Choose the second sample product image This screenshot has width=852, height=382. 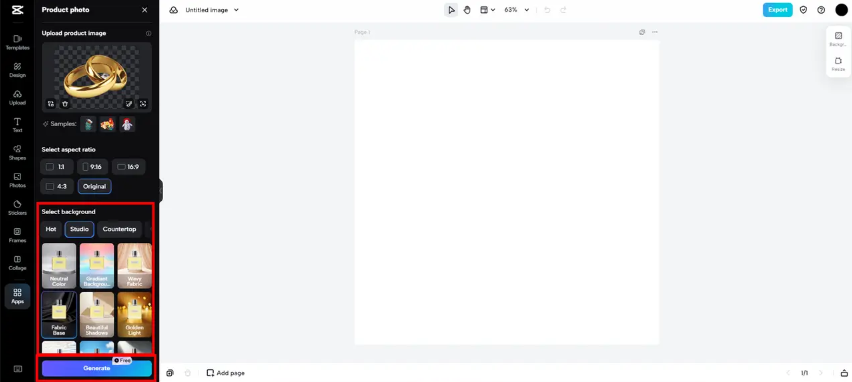click(x=108, y=124)
